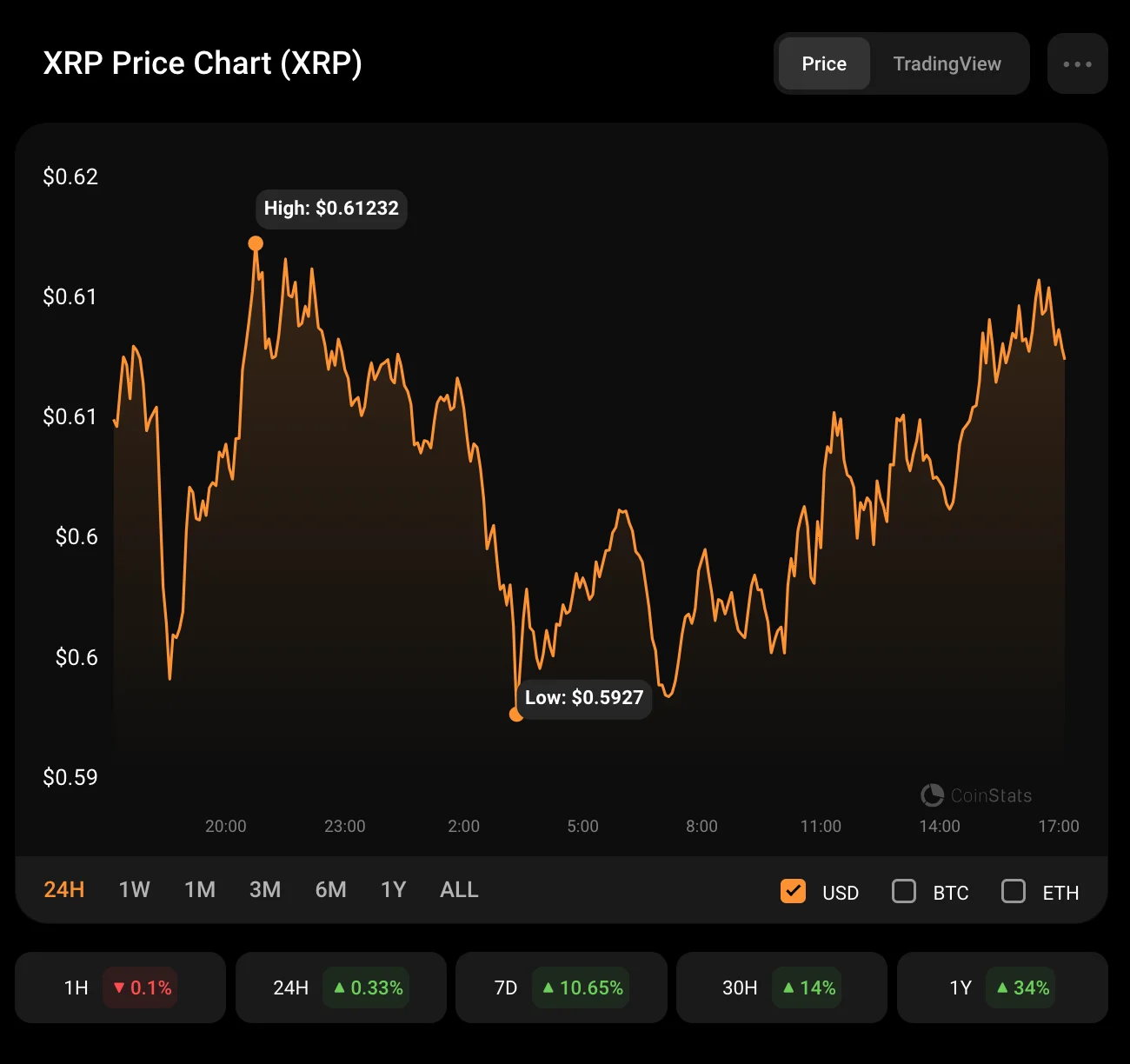Click the 1H change stat card

tap(120, 988)
